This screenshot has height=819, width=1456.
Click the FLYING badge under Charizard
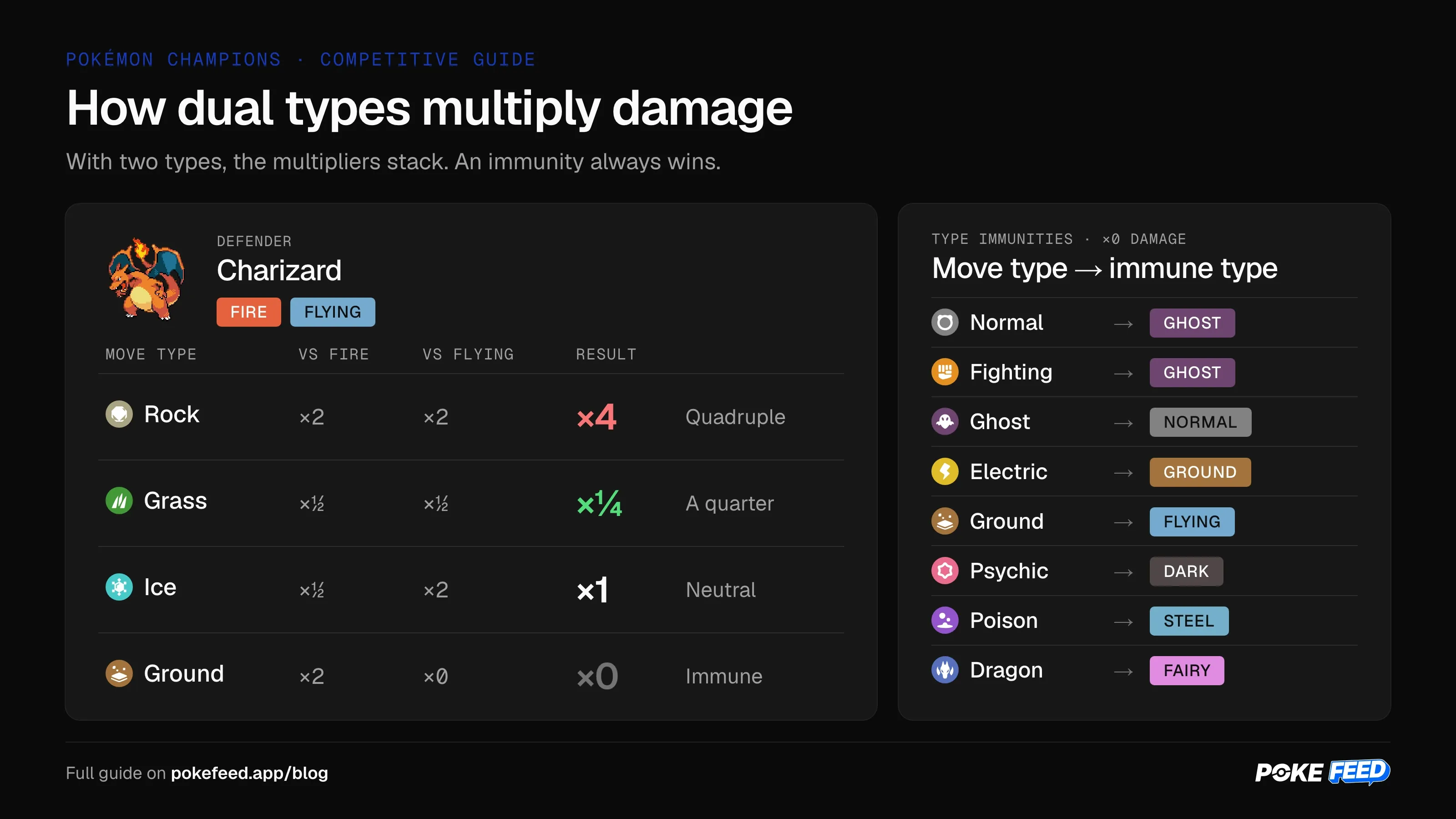pyautogui.click(x=333, y=312)
